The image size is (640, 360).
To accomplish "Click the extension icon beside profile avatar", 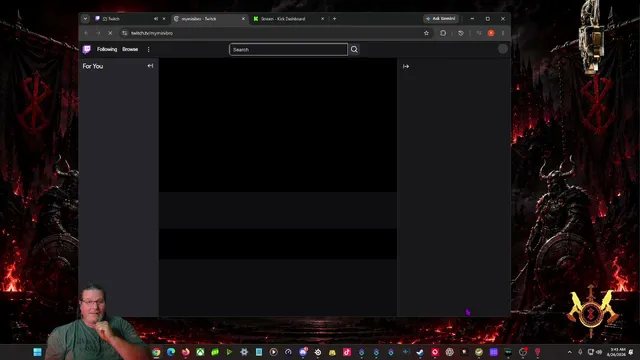I will pyautogui.click(x=479, y=33).
